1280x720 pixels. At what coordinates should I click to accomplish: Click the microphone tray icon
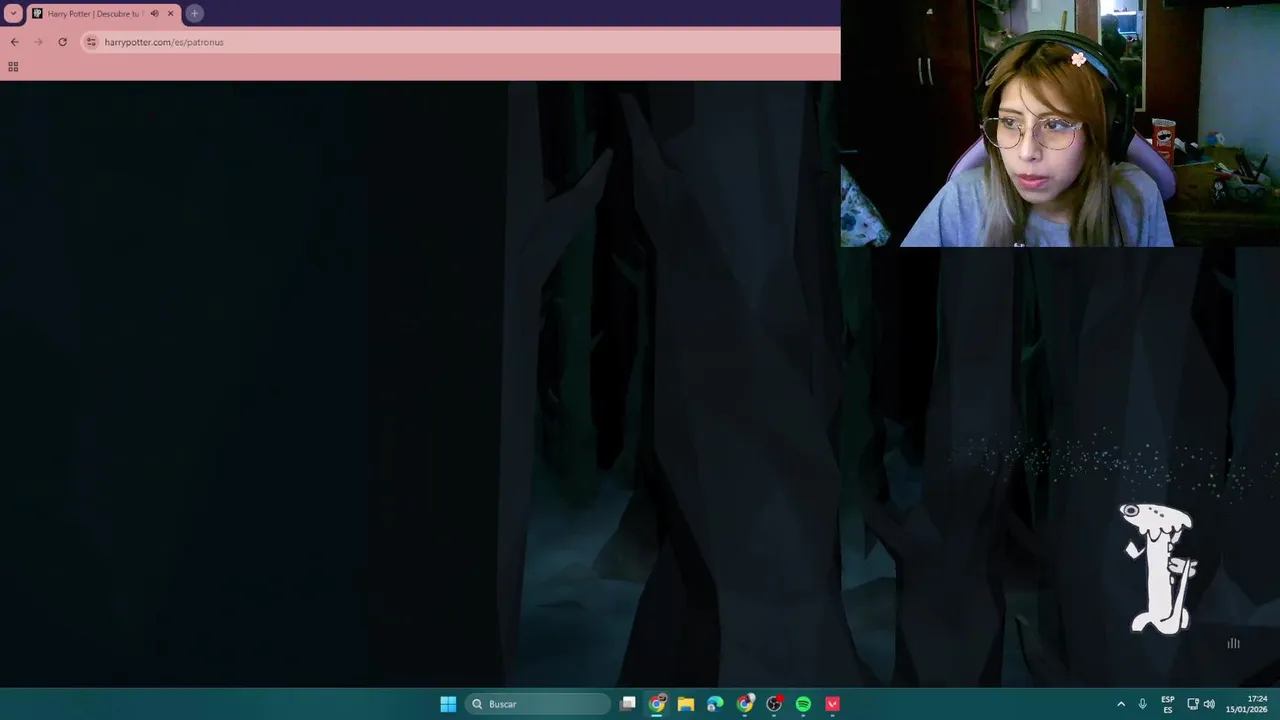pos(1143,704)
